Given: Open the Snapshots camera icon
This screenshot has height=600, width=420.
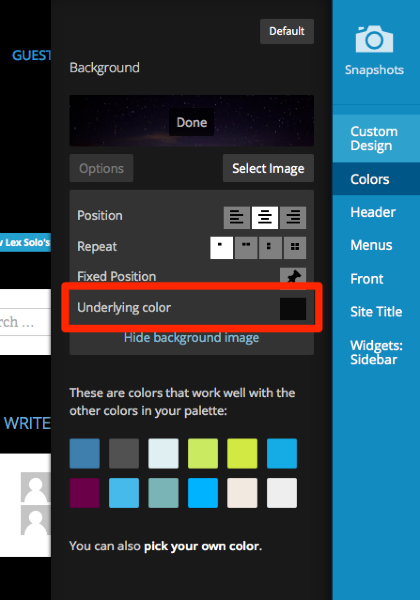Looking at the screenshot, I should pyautogui.click(x=374, y=39).
